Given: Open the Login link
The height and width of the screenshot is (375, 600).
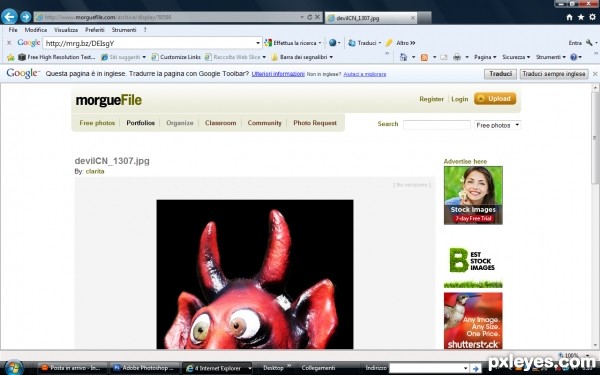Looking at the screenshot, I should 460,99.
